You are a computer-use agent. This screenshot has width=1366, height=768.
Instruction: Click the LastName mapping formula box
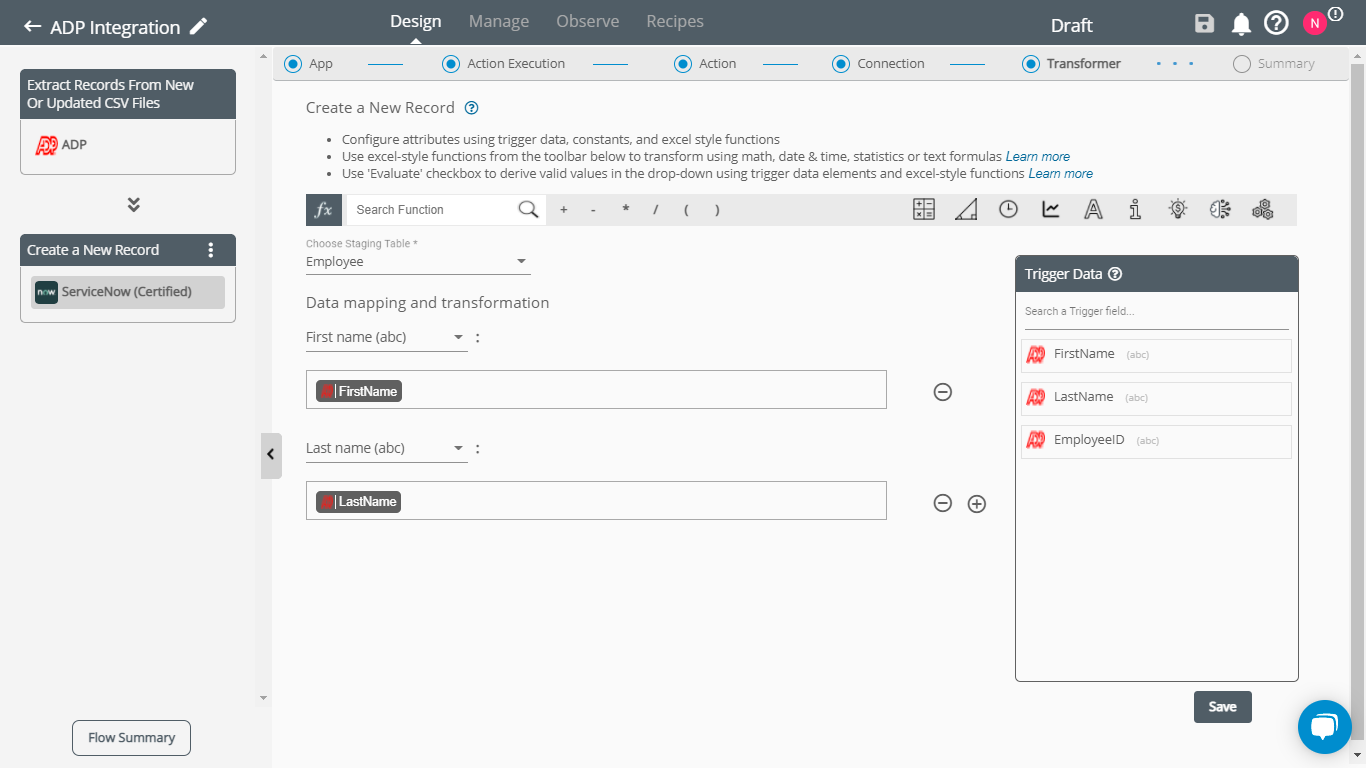(x=596, y=500)
